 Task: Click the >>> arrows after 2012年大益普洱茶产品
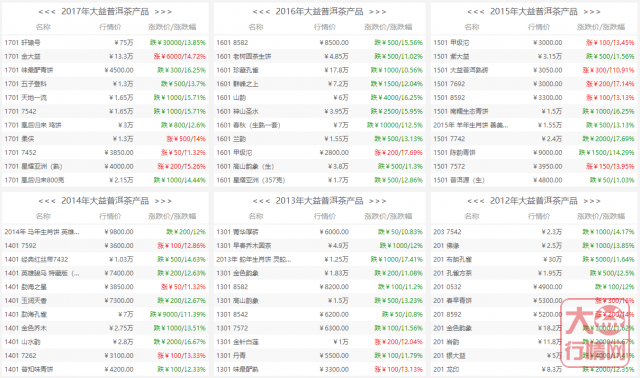click(x=592, y=201)
